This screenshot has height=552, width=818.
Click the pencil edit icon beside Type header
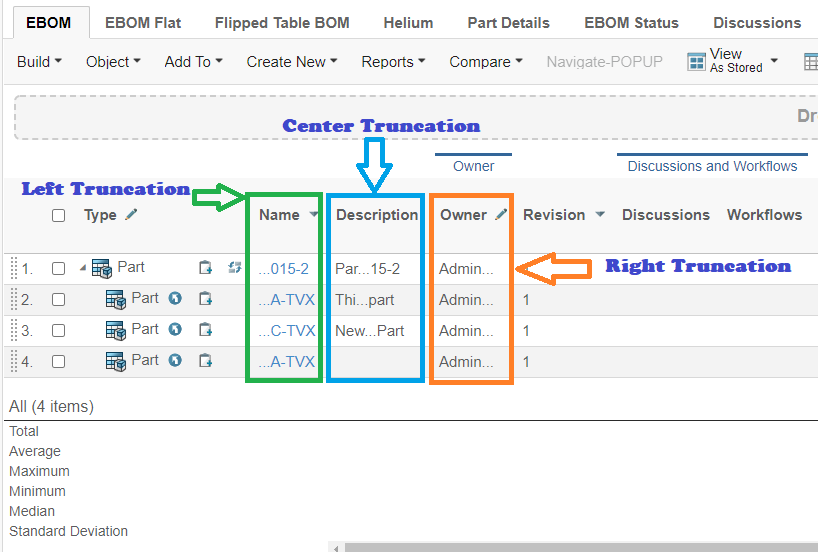click(x=131, y=214)
